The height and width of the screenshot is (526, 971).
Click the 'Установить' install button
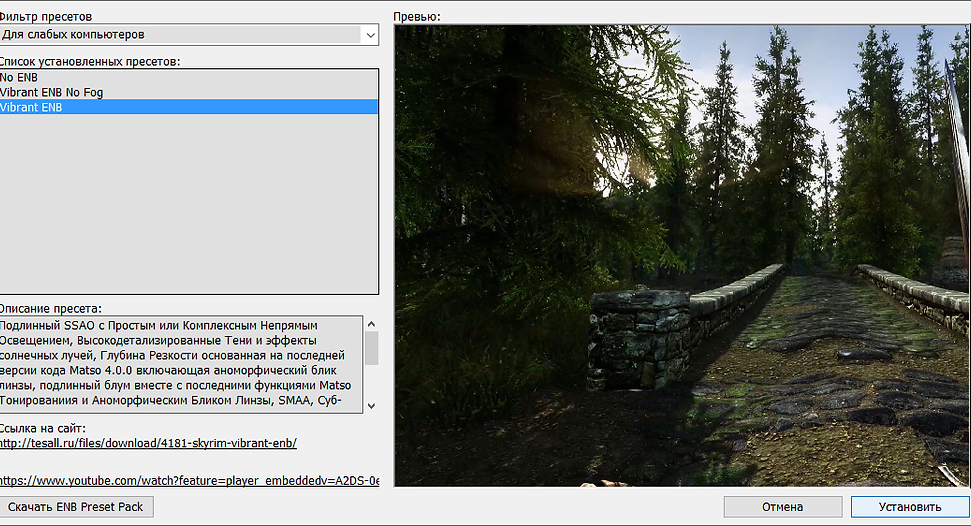(x=910, y=507)
